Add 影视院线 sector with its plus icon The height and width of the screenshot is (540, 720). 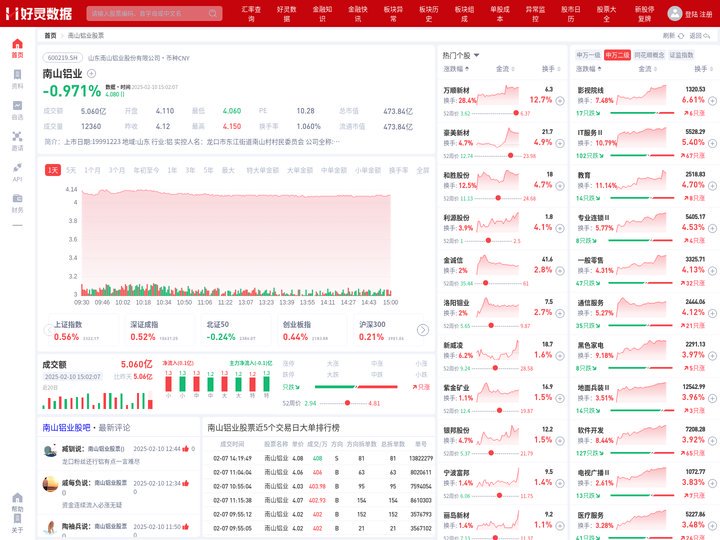[712, 101]
